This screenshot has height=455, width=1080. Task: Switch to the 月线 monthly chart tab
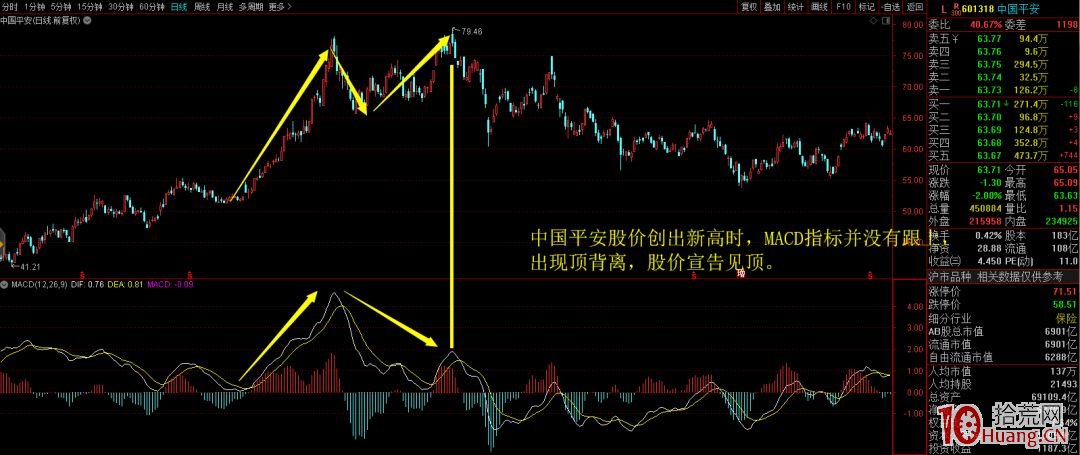(224, 7)
